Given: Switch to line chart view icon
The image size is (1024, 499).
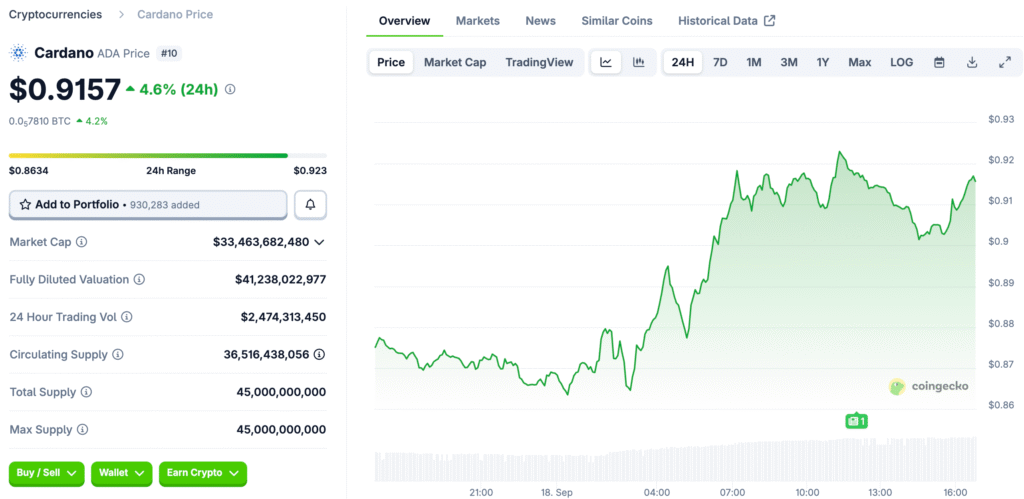Looking at the screenshot, I should [606, 63].
